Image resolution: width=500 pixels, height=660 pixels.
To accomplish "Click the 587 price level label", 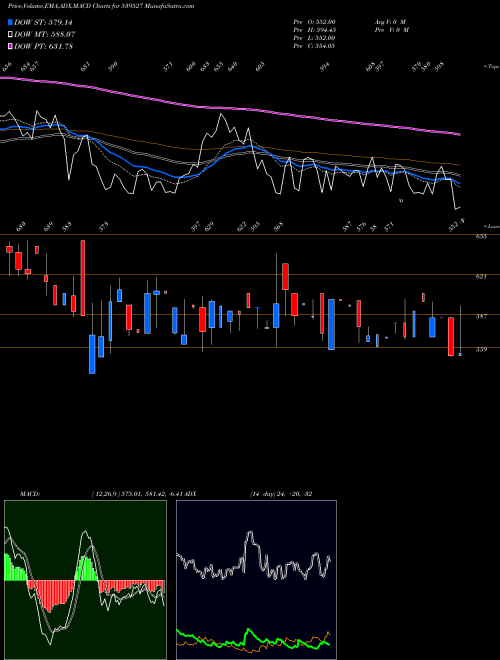I will [x=481, y=316].
